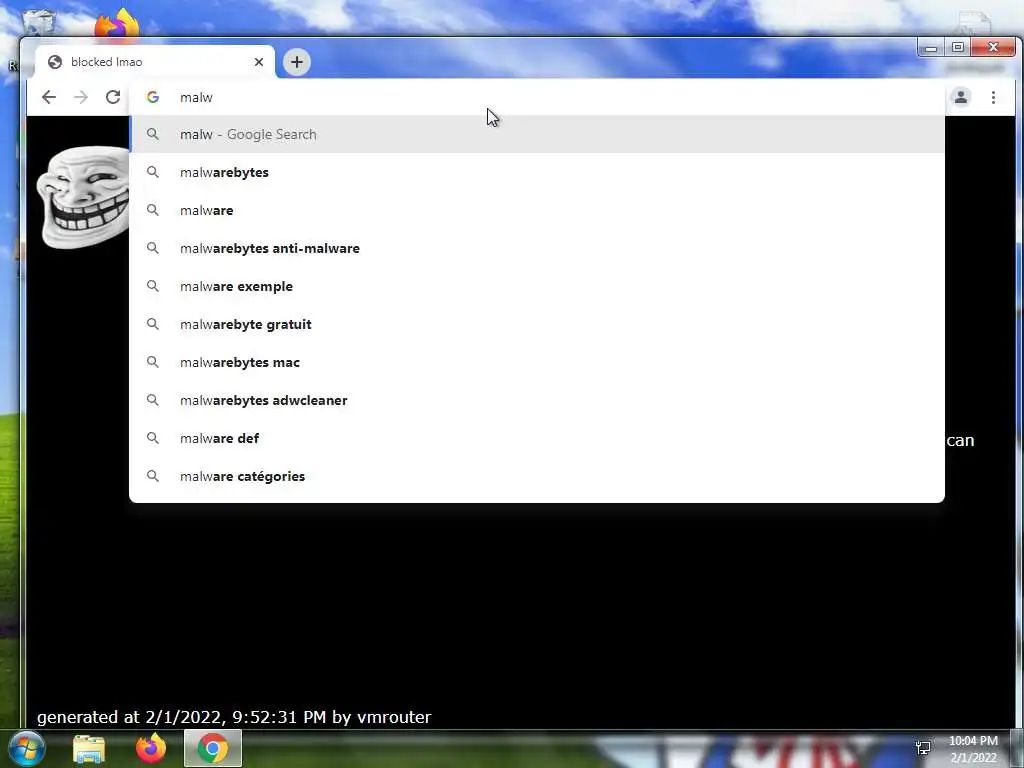1024x768 pixels.
Task: Choose 'malwarebyte gratuit' suggestion
Action: click(537, 324)
